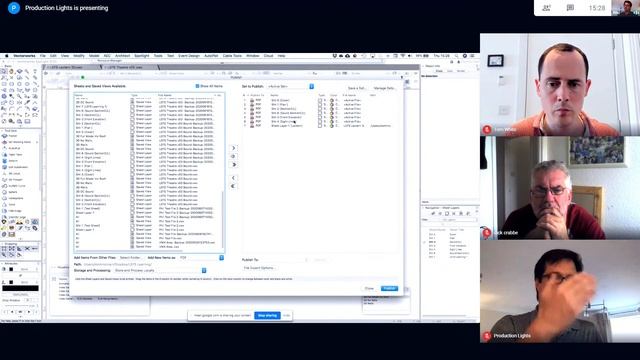Click the Stop sharing button

pos(267,316)
